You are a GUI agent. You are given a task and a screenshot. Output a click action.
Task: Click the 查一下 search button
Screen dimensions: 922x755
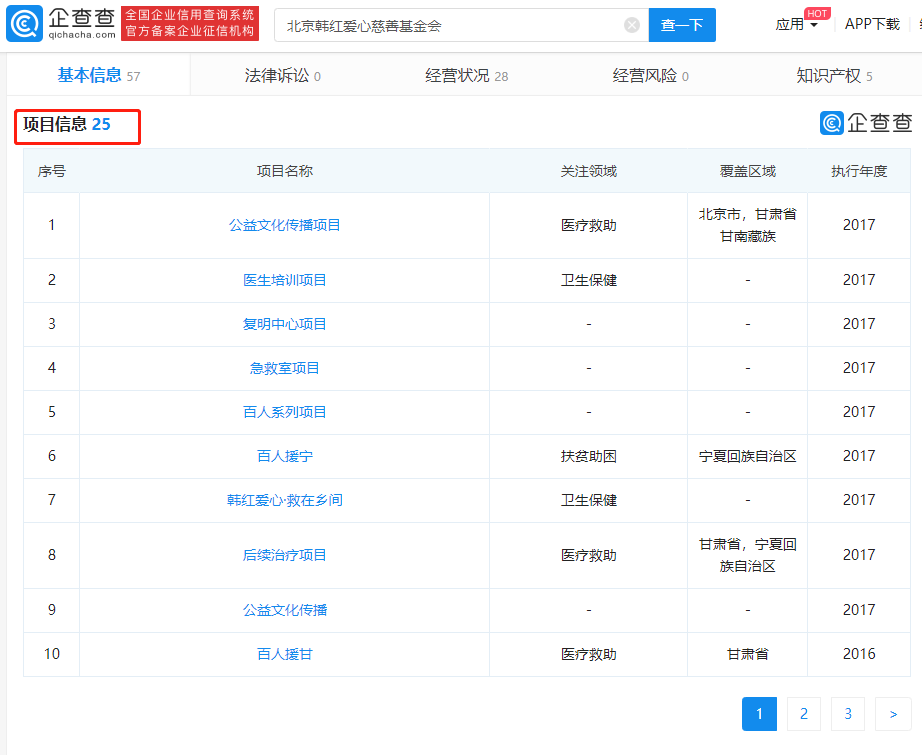pyautogui.click(x=682, y=25)
